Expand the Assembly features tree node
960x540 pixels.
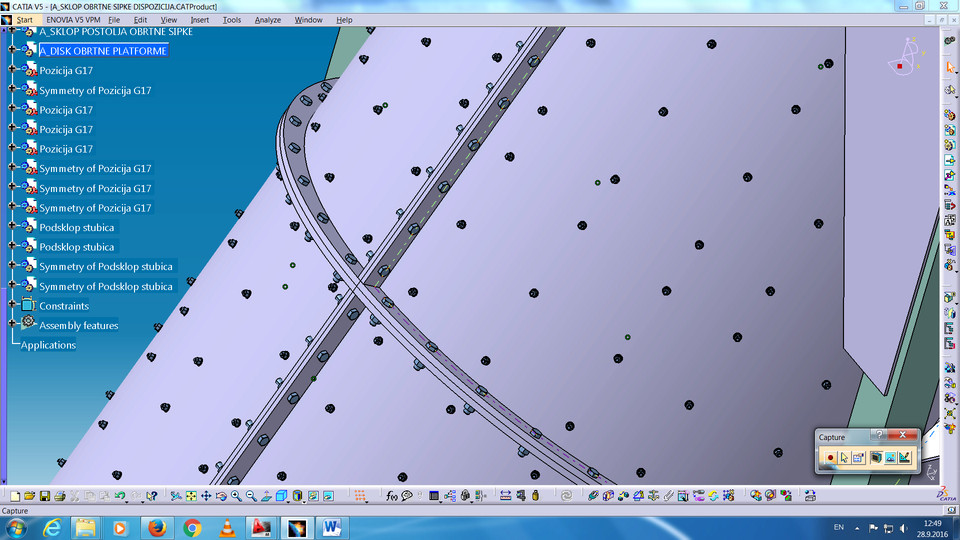coord(12,323)
